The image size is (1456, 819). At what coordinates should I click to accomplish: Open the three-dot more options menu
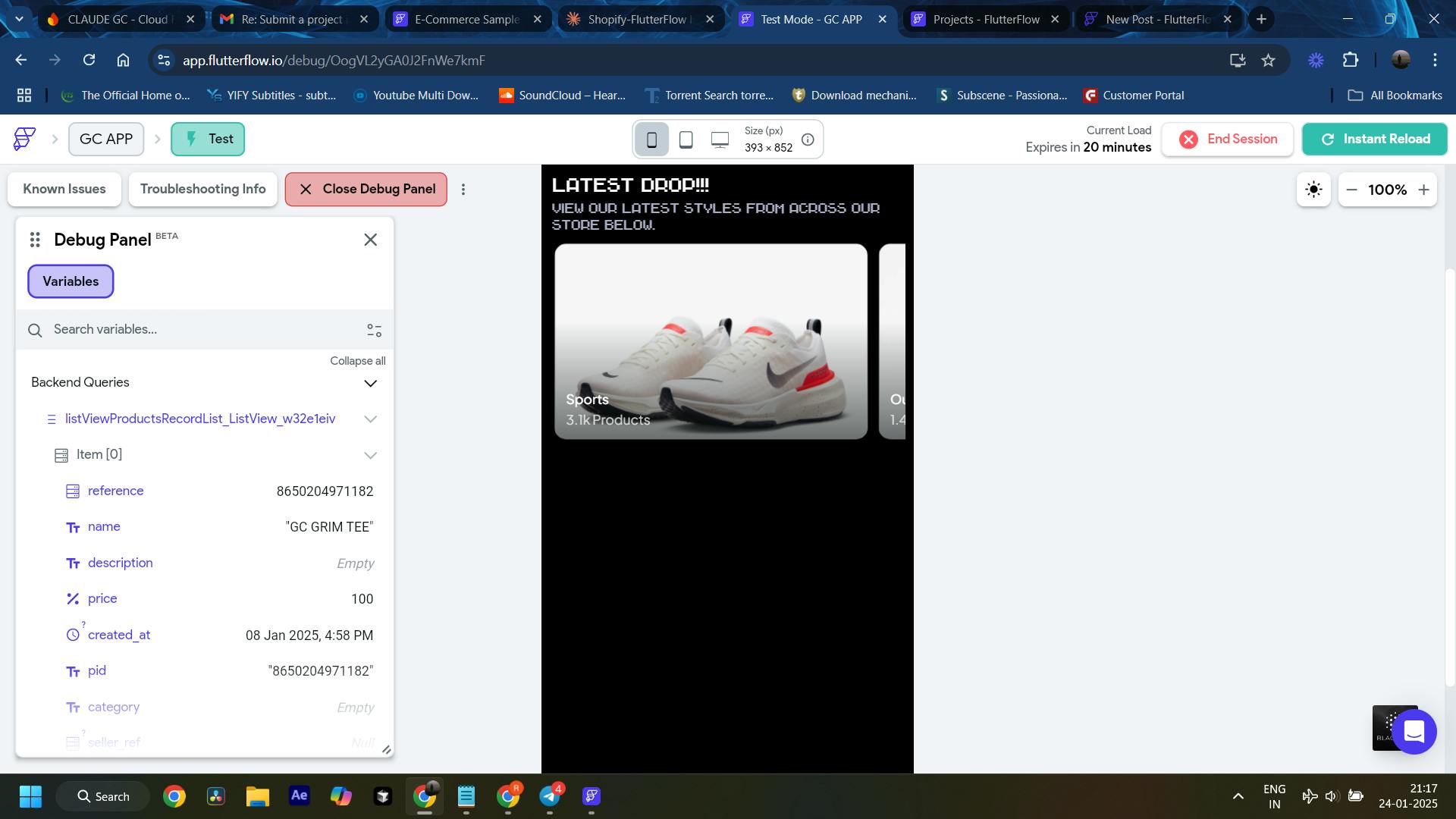pos(463,190)
